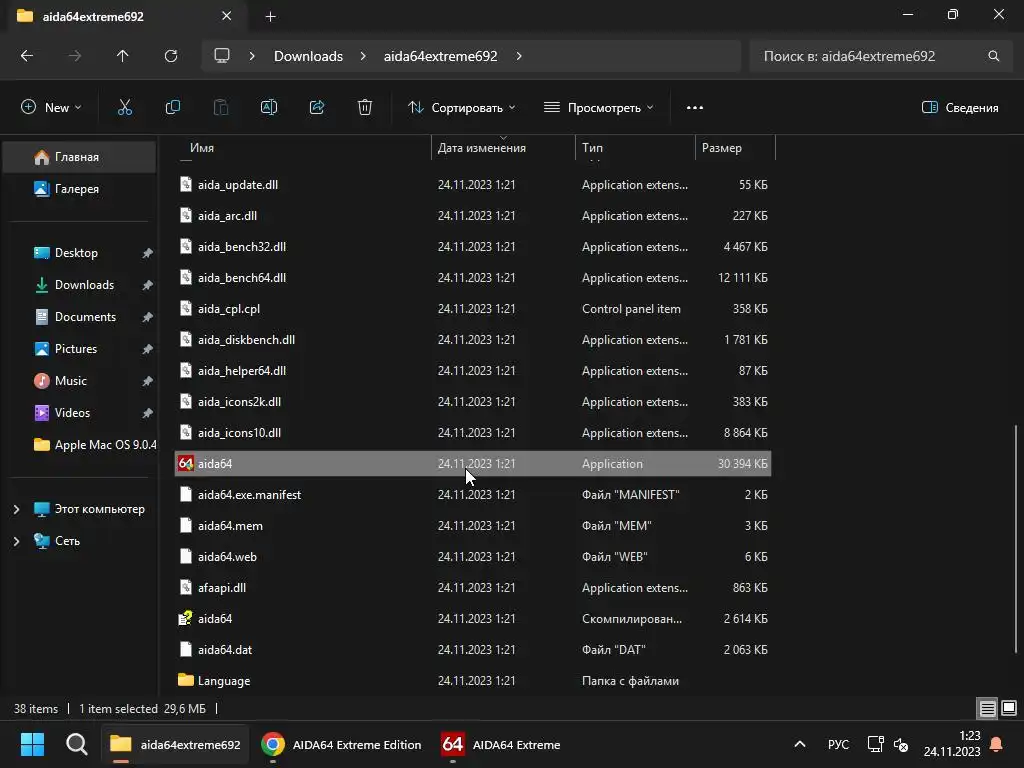The height and width of the screenshot is (768, 1024).
Task: Open the three-dots more options menu
Action: pos(695,107)
